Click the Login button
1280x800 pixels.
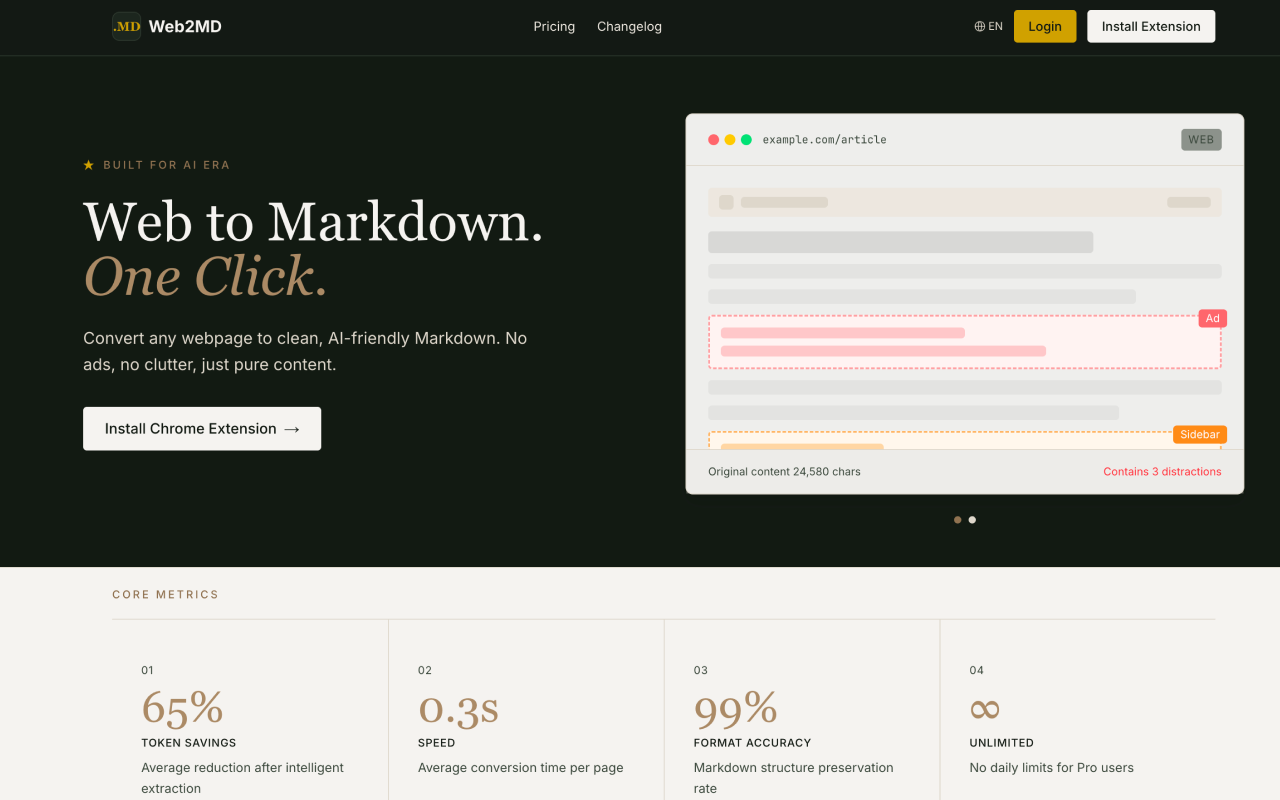[x=1045, y=27]
